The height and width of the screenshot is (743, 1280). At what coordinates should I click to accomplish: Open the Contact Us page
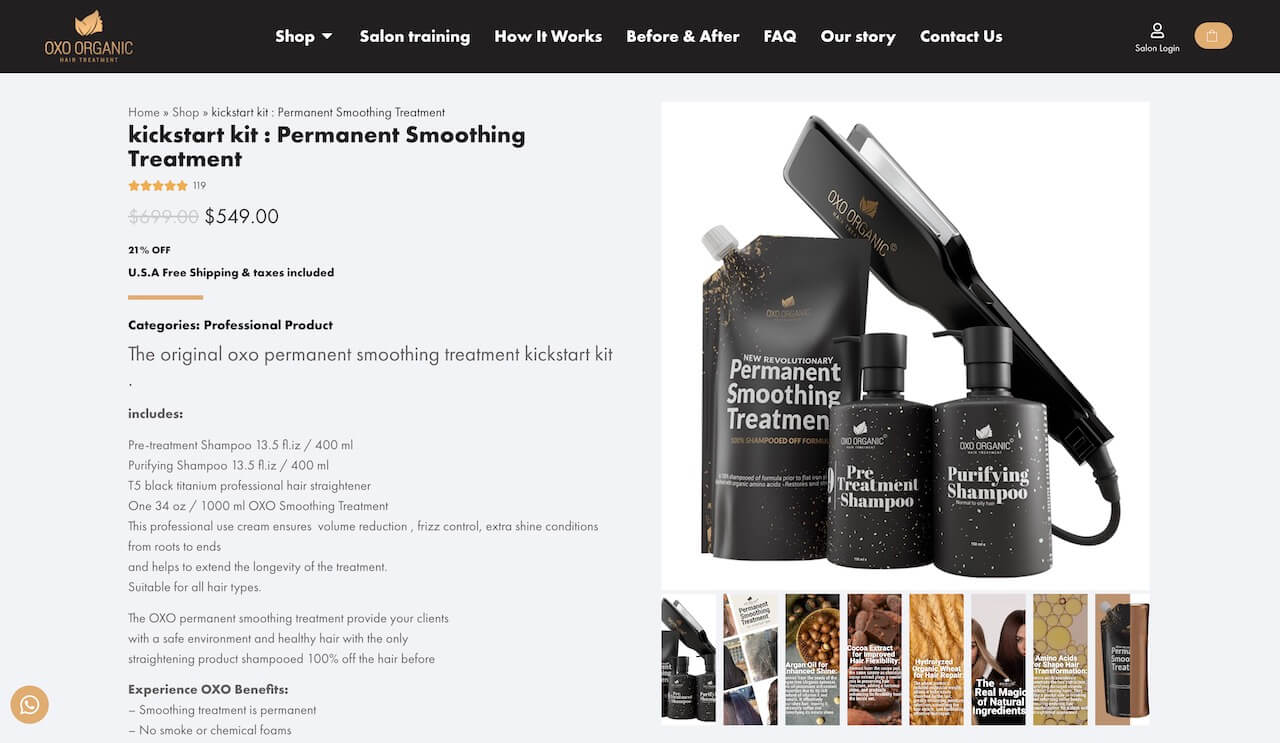pyautogui.click(x=961, y=36)
